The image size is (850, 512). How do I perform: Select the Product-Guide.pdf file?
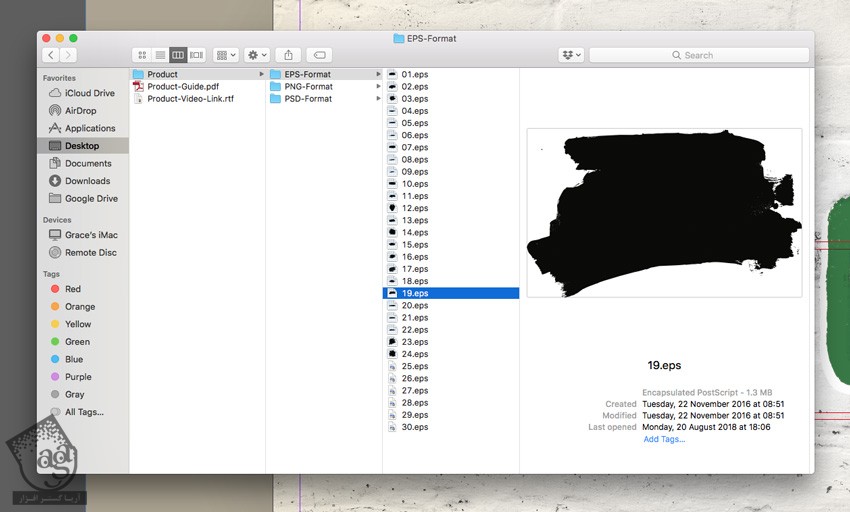[x=182, y=87]
